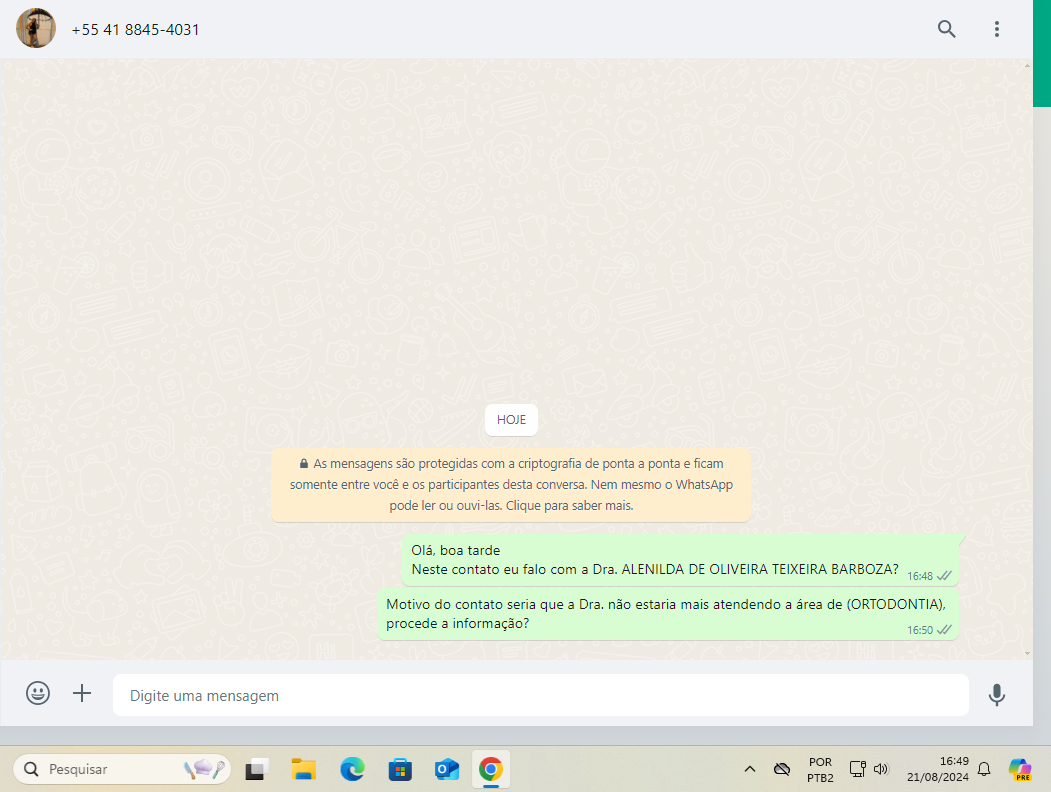
Task: Click the chat scrollbar up arrow
Action: pyautogui.click(x=1028, y=65)
